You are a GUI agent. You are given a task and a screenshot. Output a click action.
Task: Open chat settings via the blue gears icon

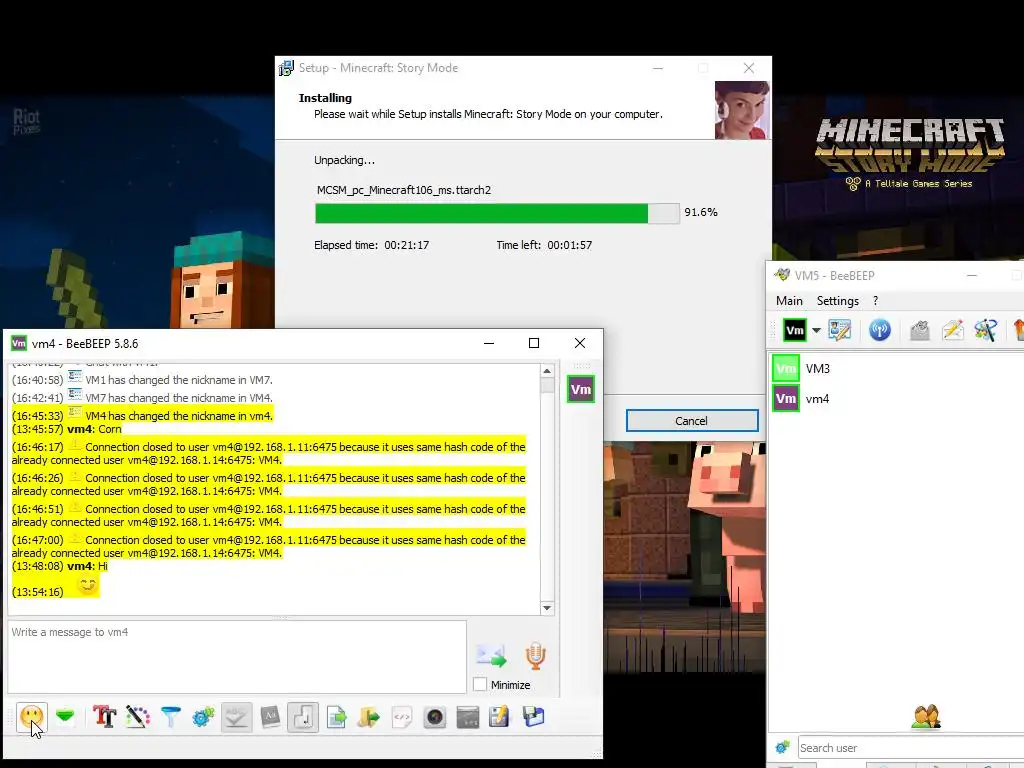click(x=203, y=718)
